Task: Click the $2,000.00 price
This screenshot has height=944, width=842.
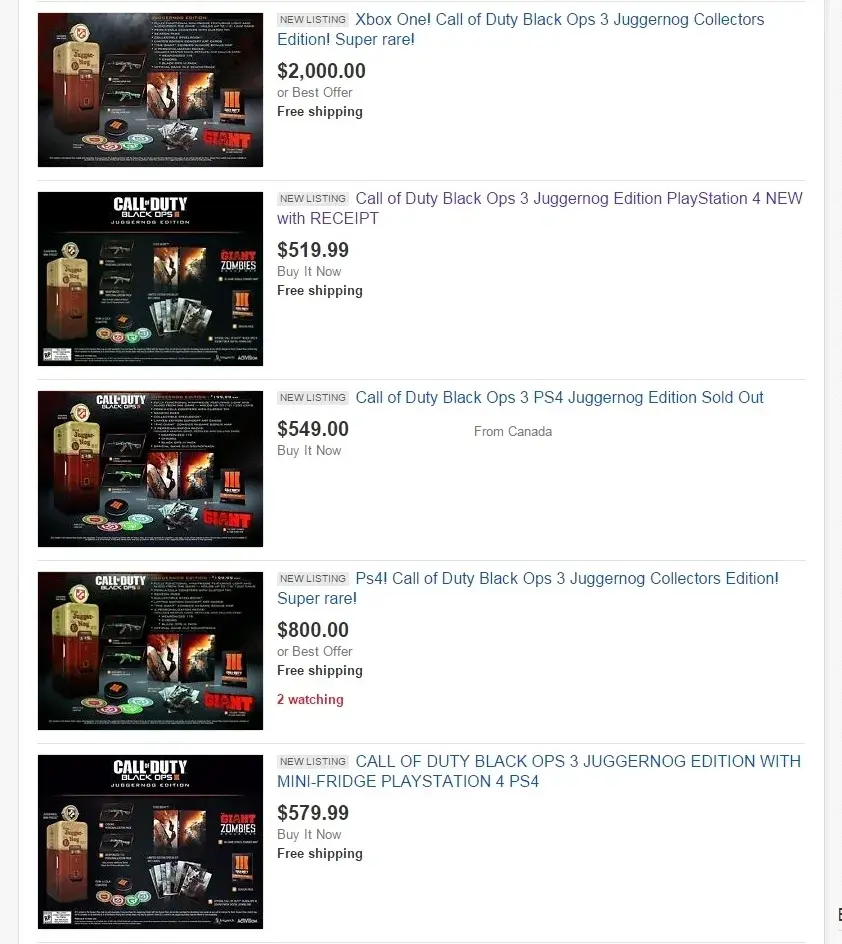Action: click(321, 71)
